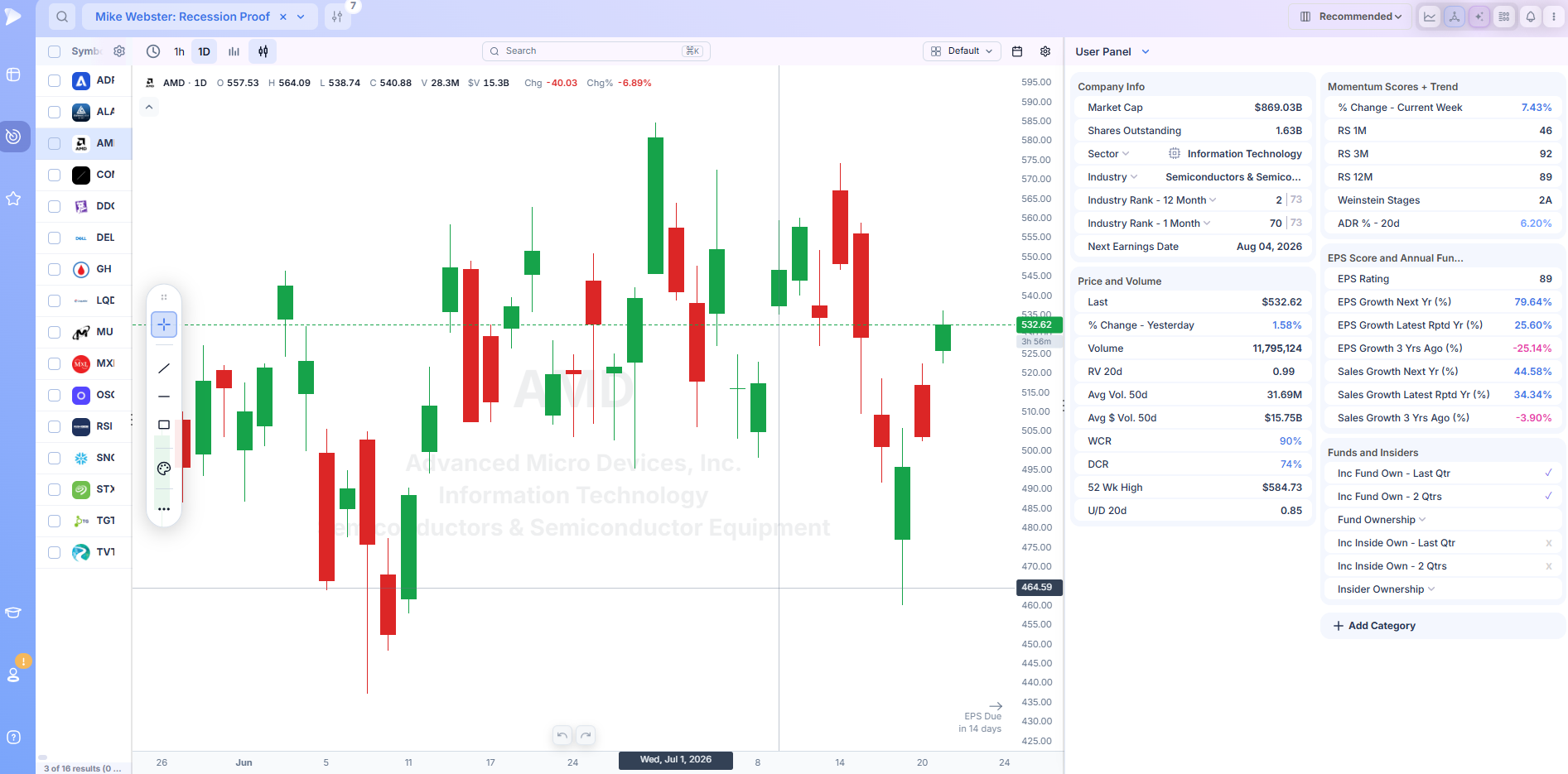Check the GH row checkbox
Image resolution: width=1568 pixels, height=774 pixels.
55,269
